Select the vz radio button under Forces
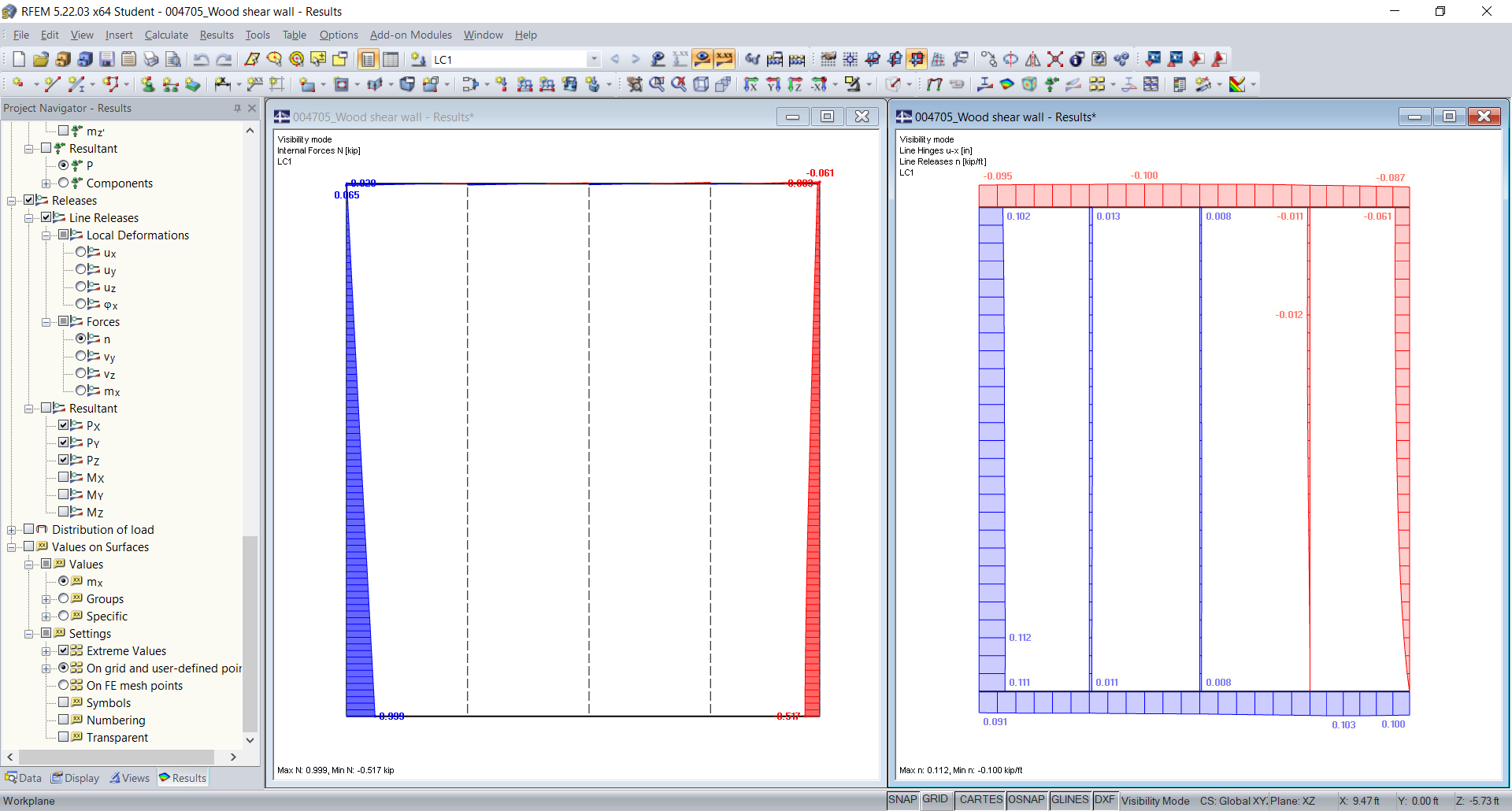 click(x=81, y=374)
